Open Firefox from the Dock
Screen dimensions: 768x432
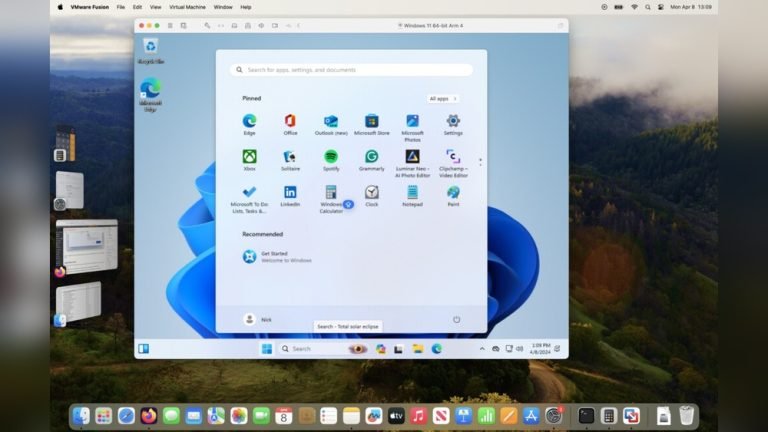point(149,416)
